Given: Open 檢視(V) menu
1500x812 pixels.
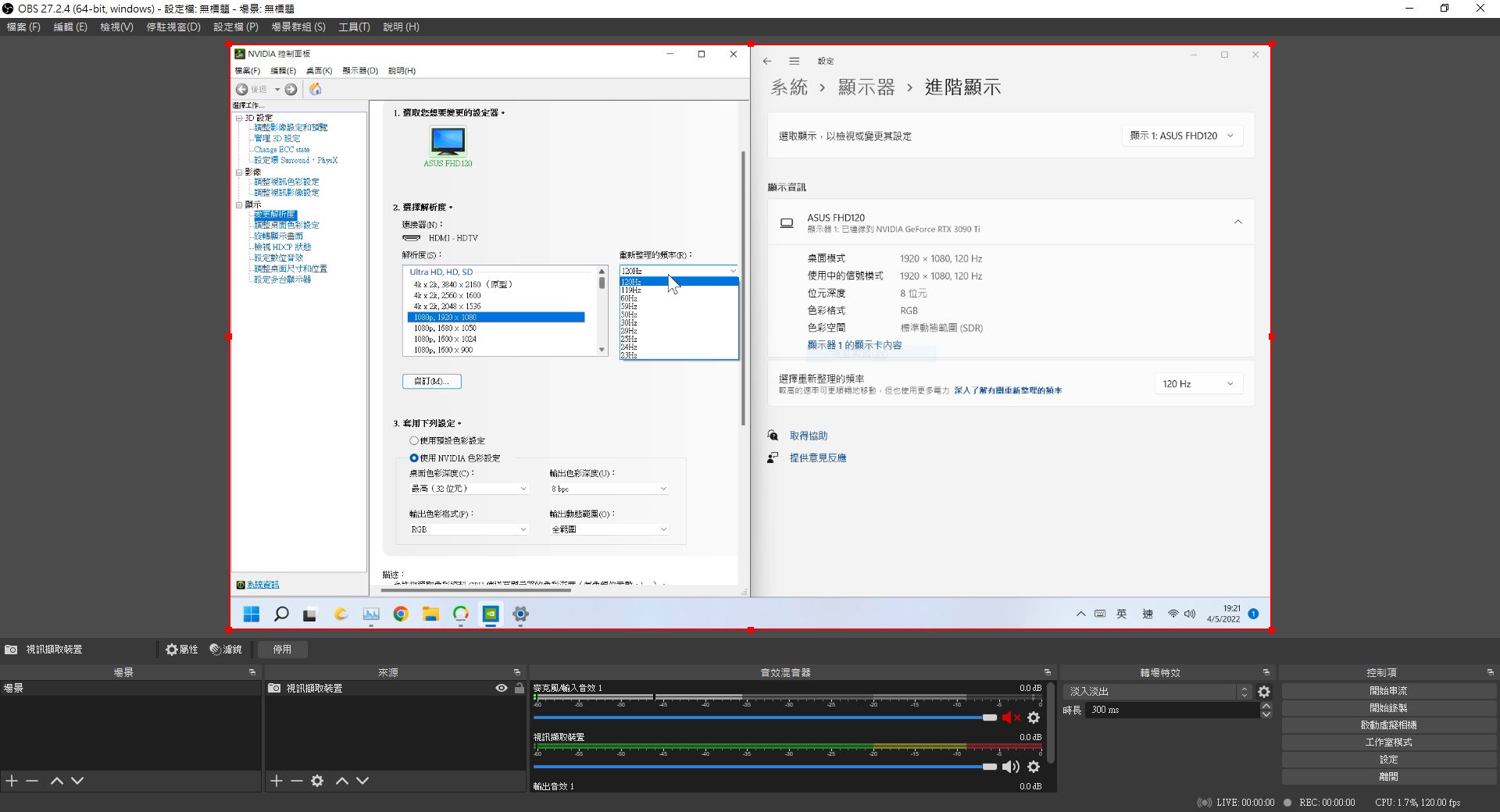Looking at the screenshot, I should [x=116, y=27].
